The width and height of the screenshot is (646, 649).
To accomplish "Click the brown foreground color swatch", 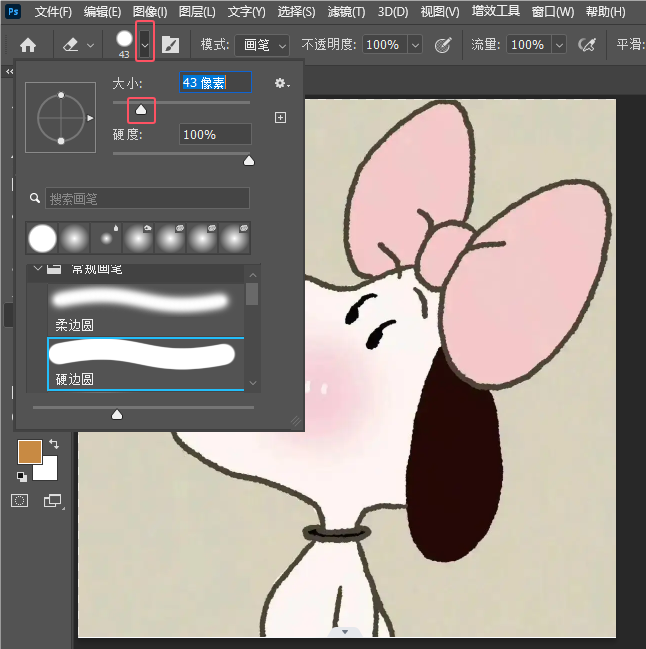I will coord(30,453).
